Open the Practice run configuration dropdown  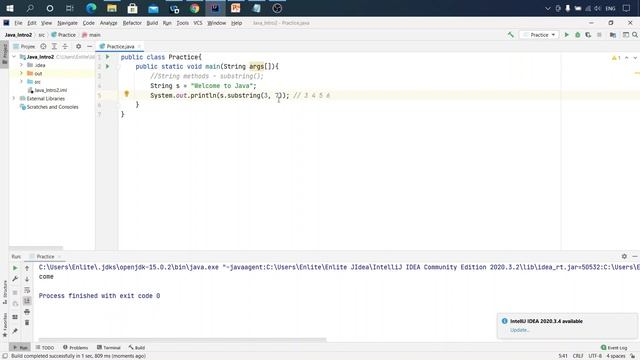(x=539, y=35)
